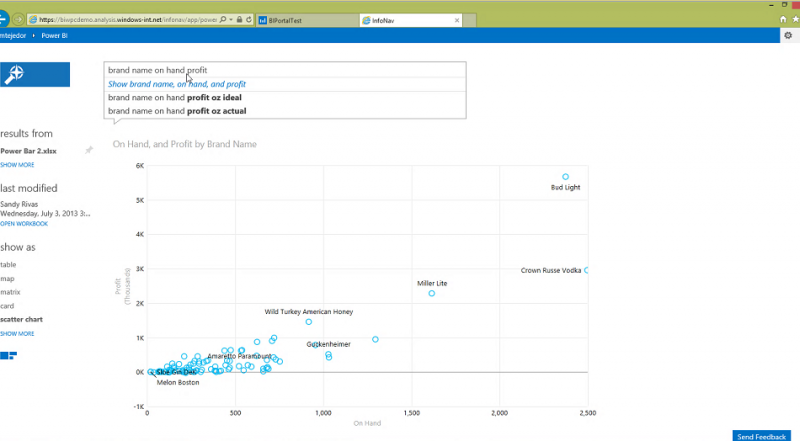
Task: Click SHOW MORE under results from
Action: (x=17, y=165)
